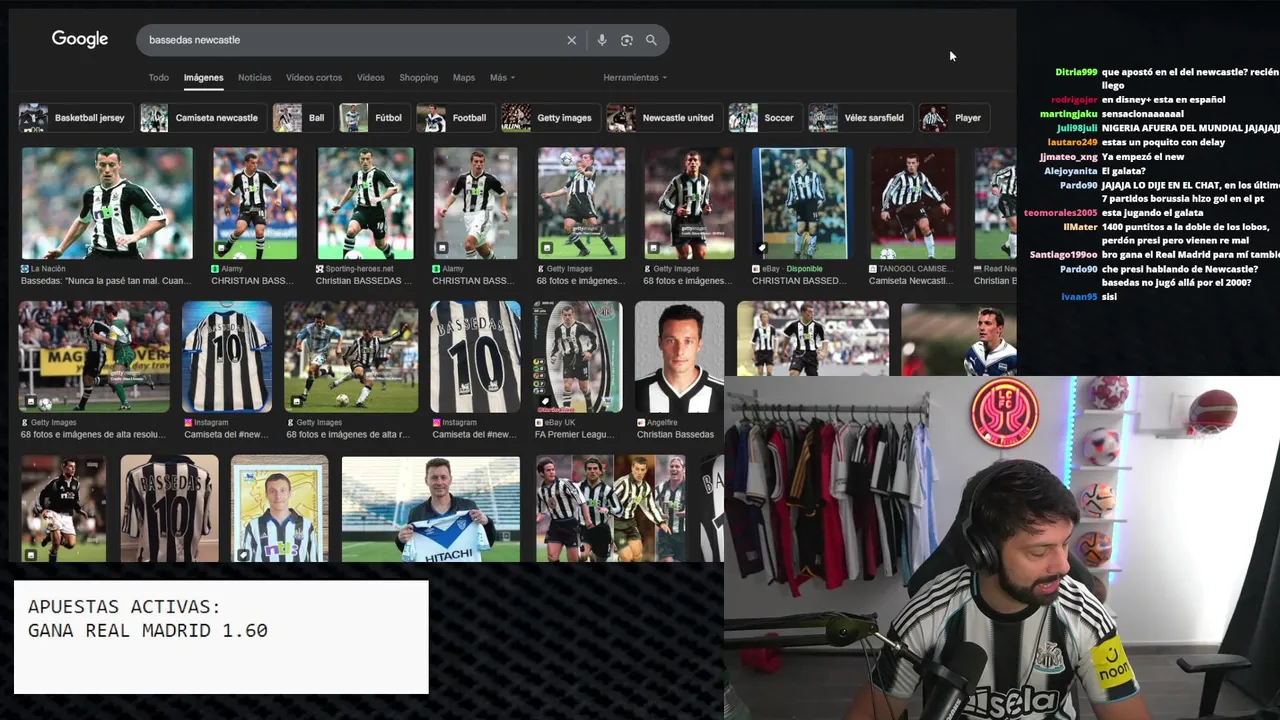The width and height of the screenshot is (1280, 720).
Task: Open the Videos cortos tab
Action: click(x=314, y=77)
